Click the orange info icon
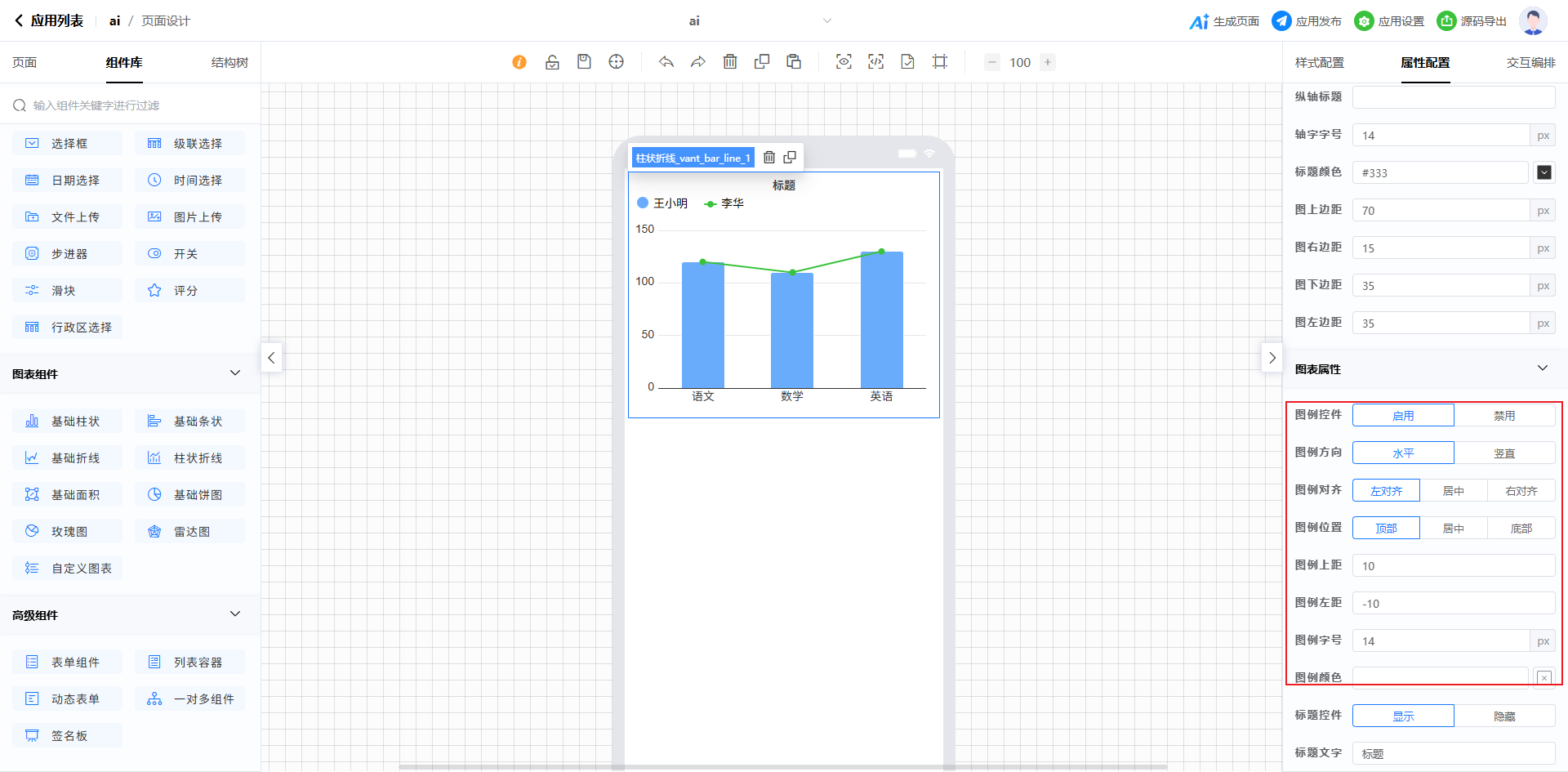Viewport: 1568px width, 772px height. [519, 62]
